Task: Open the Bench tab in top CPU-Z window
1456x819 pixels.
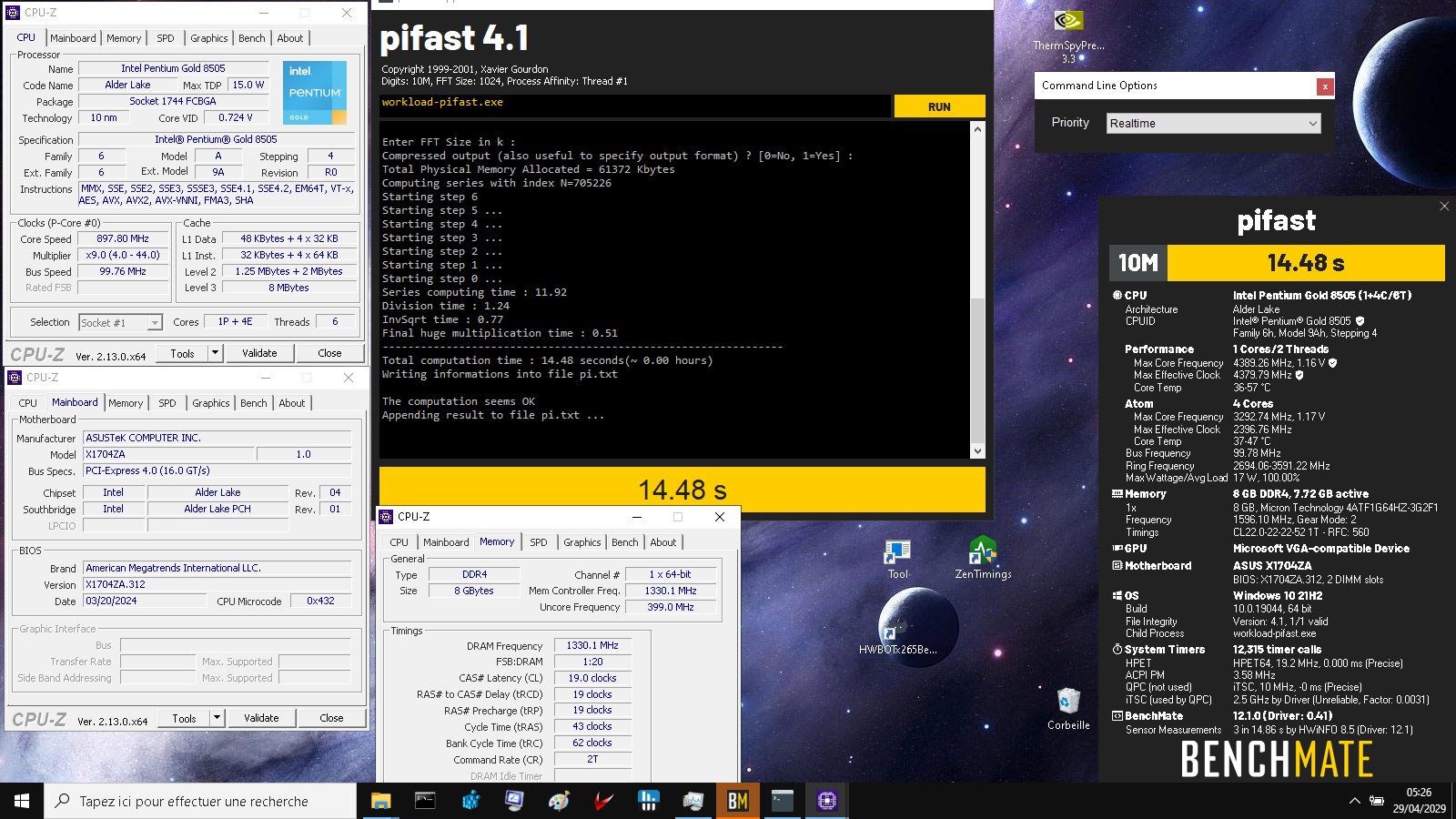Action: pyautogui.click(x=252, y=38)
